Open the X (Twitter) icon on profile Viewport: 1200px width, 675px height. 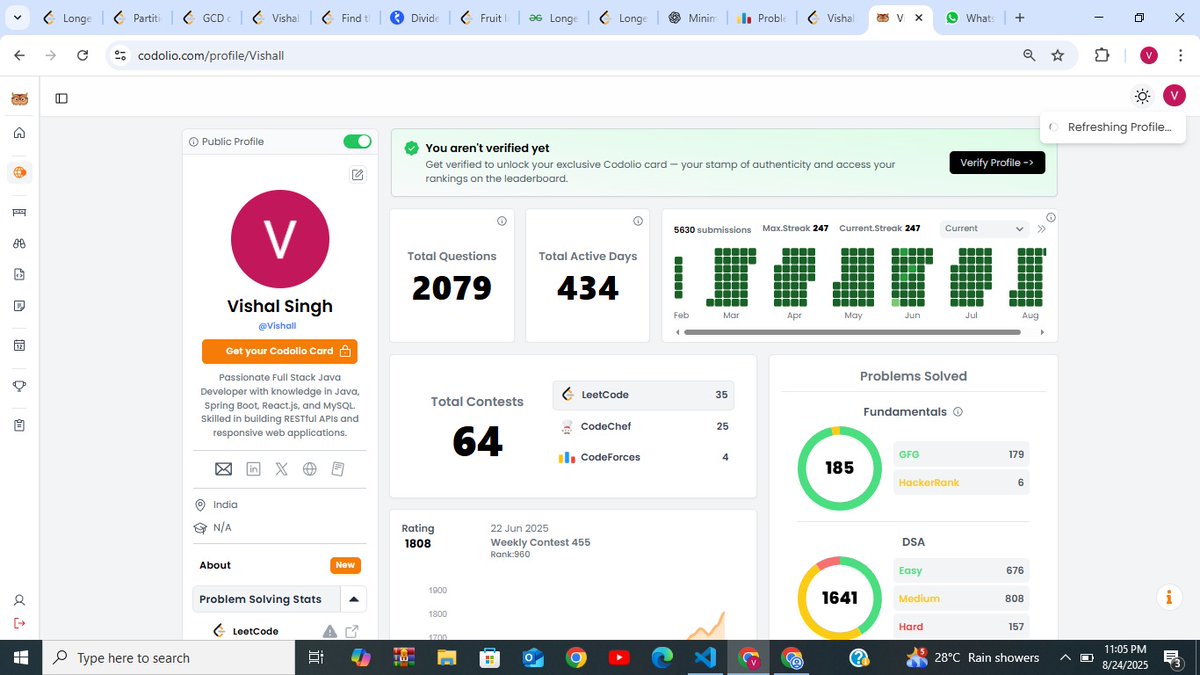(281, 469)
